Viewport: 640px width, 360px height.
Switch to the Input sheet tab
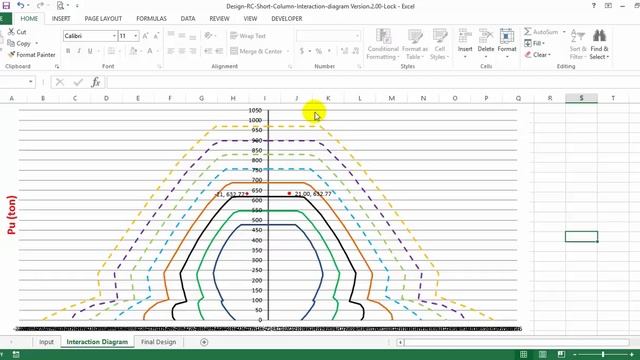coord(46,342)
